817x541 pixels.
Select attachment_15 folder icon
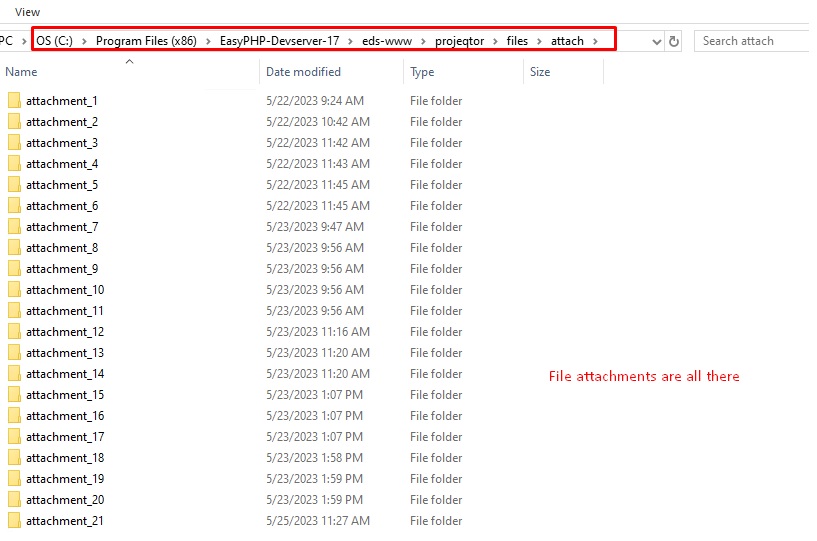[15, 395]
